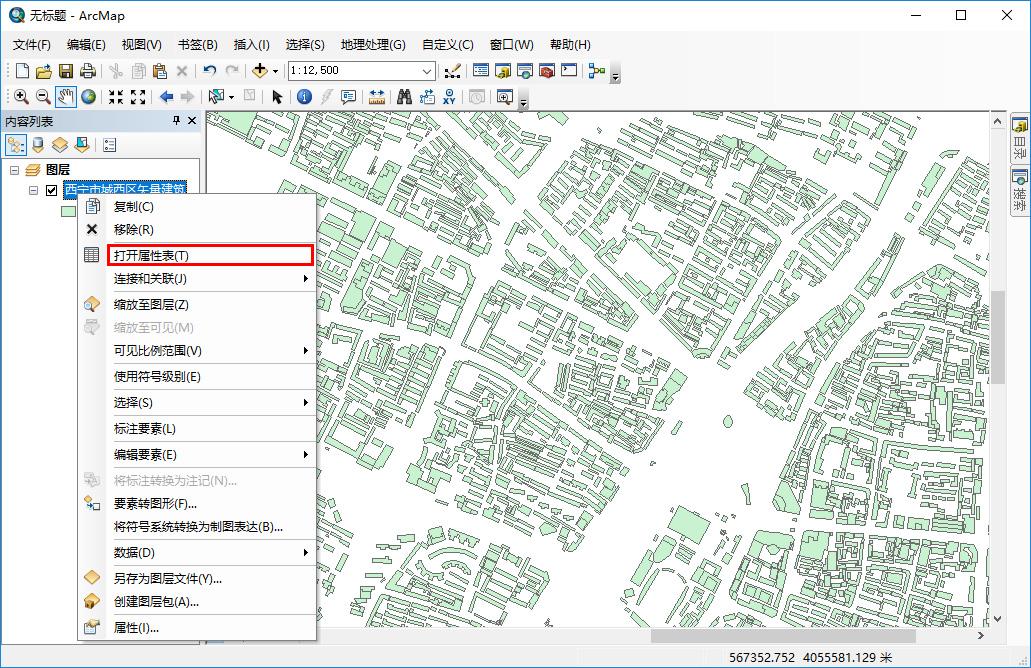Select the Measure ruler tool
Viewport: 1031px width, 668px height.
[377, 97]
